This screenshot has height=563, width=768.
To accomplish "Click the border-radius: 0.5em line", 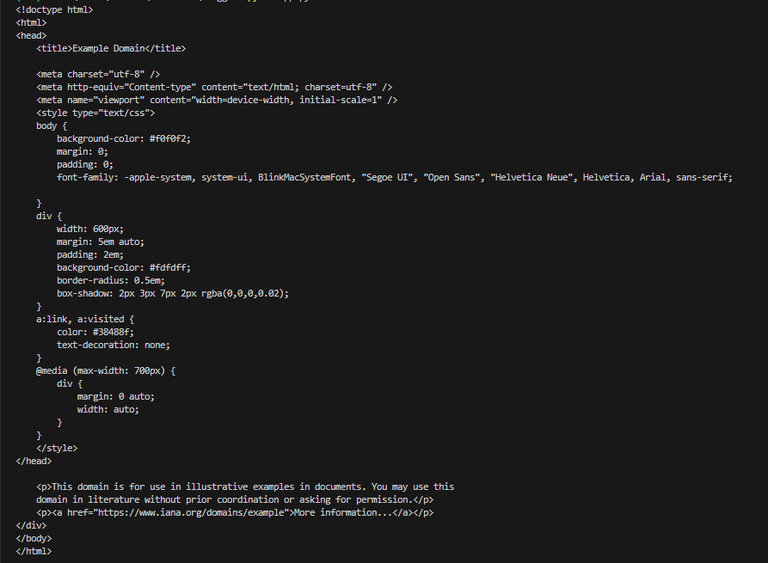I will click(x=110, y=280).
